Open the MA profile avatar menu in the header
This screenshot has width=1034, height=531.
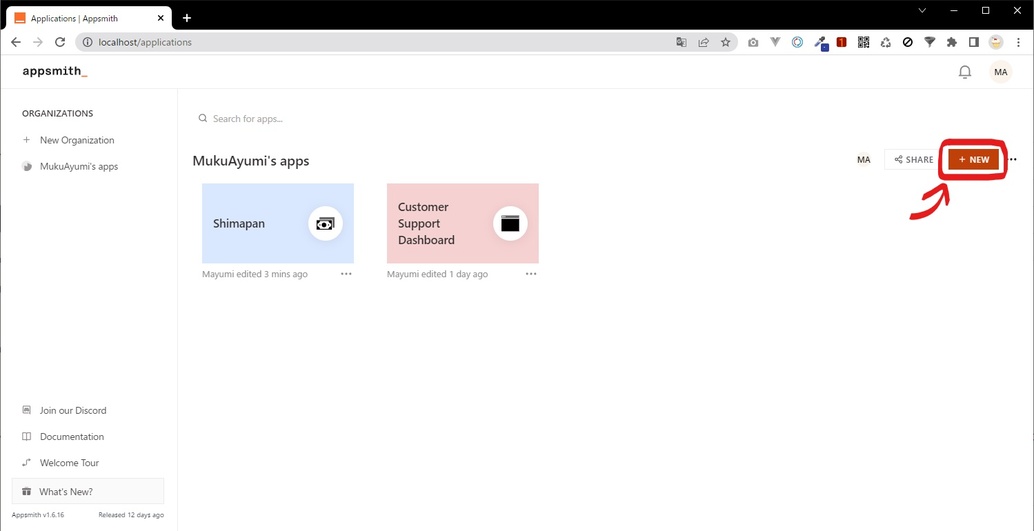click(x=1000, y=72)
